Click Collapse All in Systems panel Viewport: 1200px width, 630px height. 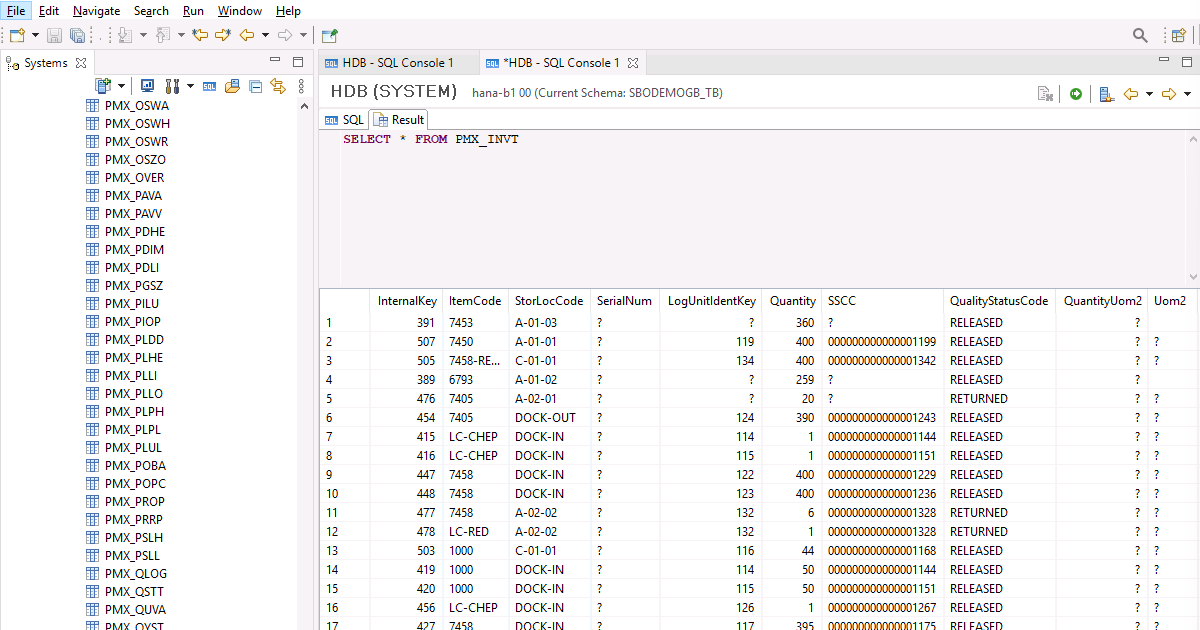pos(255,87)
